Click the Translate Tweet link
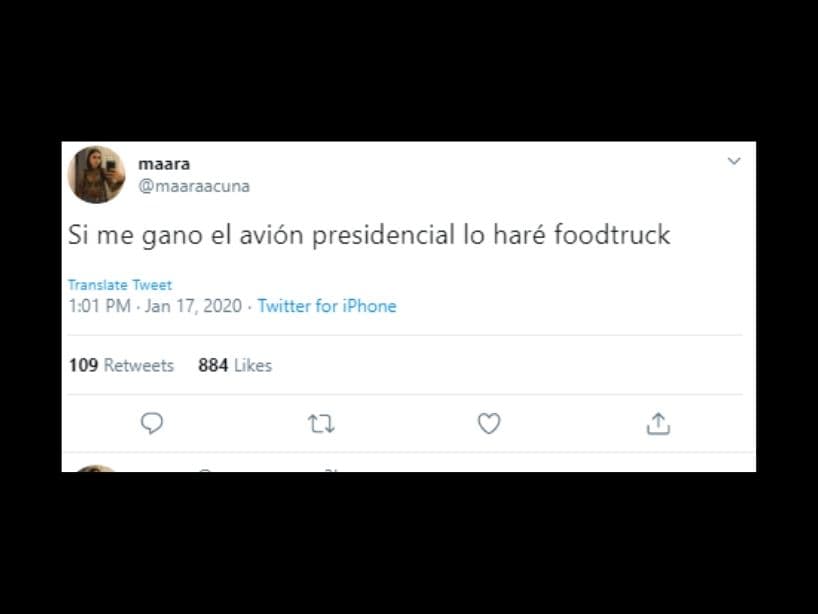This screenshot has height=614, width=818. coord(119,285)
